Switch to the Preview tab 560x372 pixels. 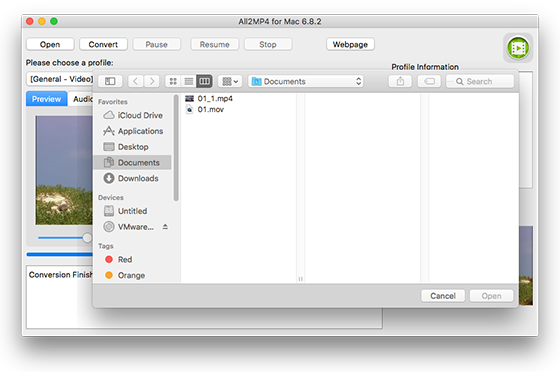click(x=46, y=99)
